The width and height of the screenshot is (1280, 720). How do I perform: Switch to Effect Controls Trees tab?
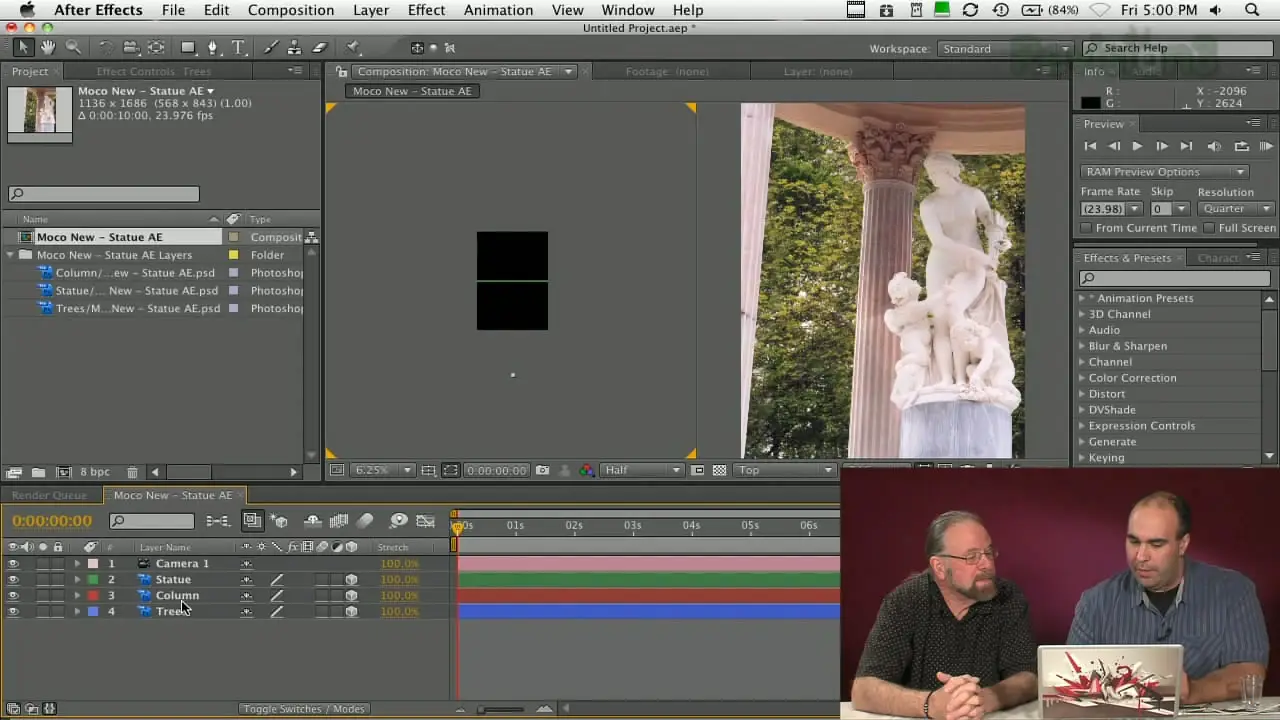click(153, 71)
